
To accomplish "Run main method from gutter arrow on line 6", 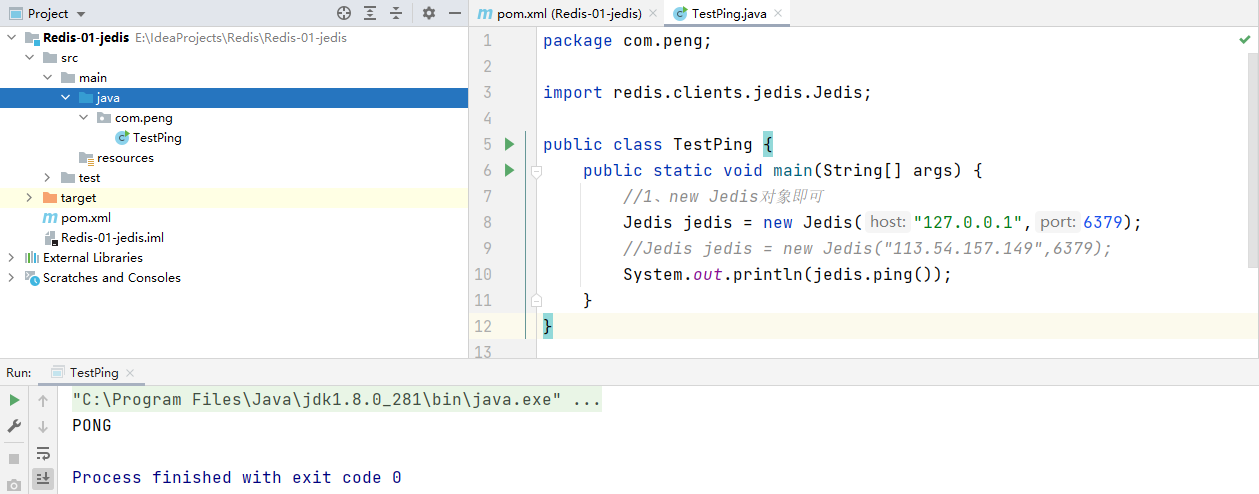I will click(509, 170).
